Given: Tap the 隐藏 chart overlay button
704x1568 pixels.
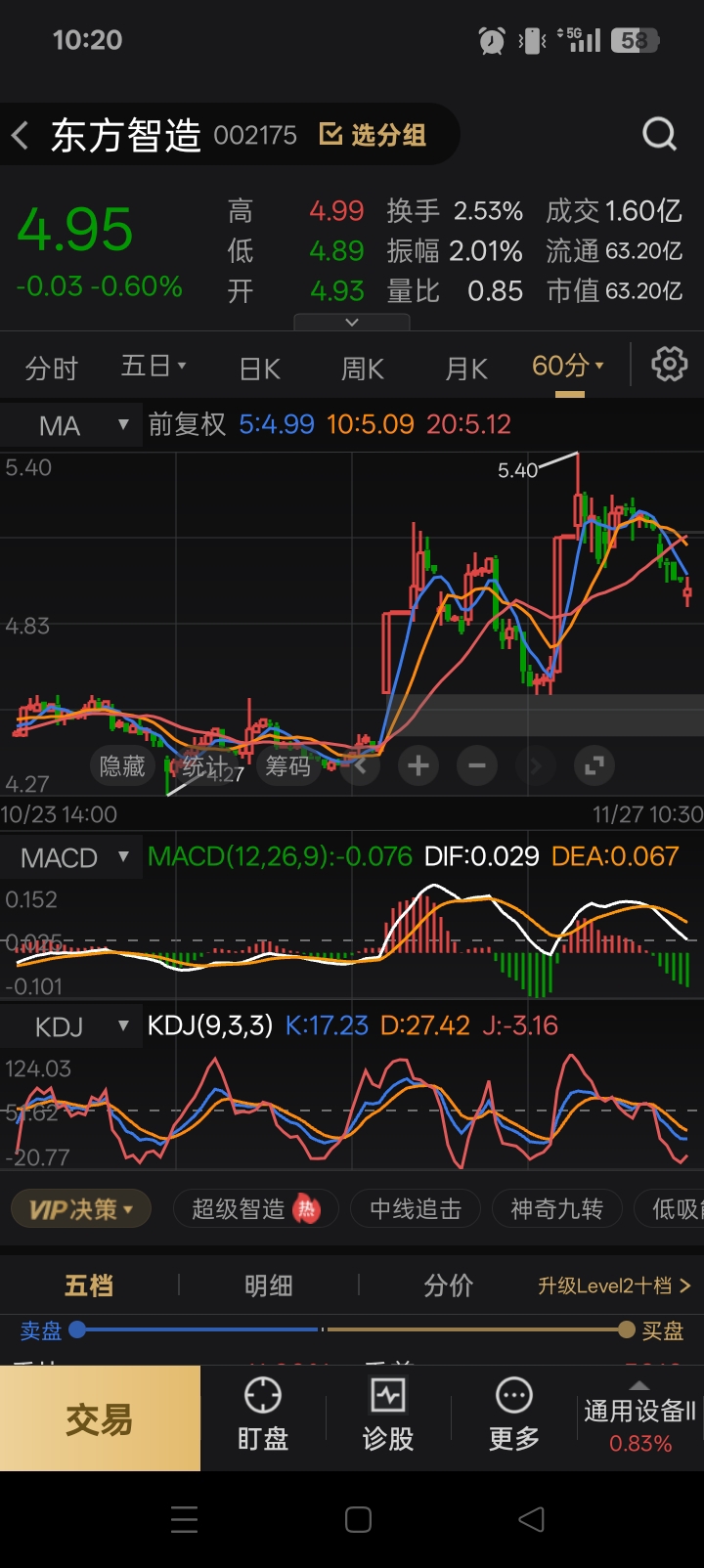Looking at the screenshot, I should click(x=122, y=765).
